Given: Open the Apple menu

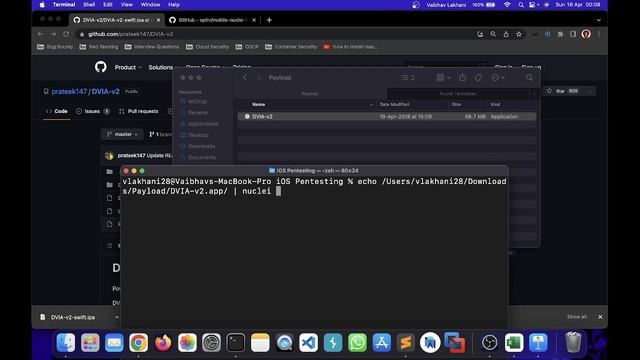Looking at the screenshot, I should (x=42, y=5).
